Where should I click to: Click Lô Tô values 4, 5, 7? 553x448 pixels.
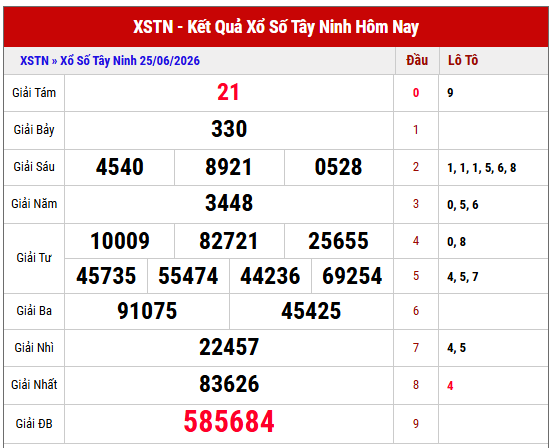(x=463, y=277)
